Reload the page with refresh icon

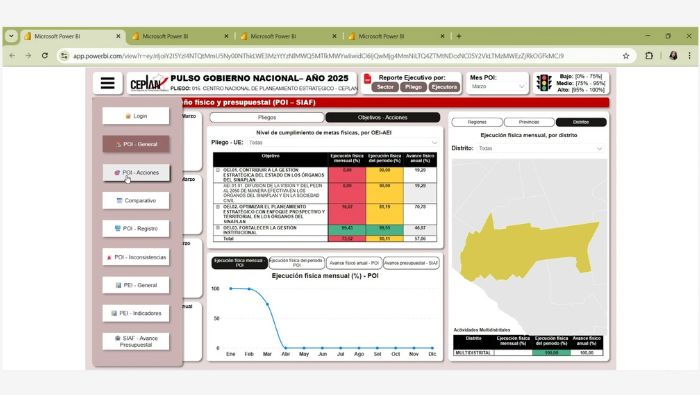click(x=45, y=56)
